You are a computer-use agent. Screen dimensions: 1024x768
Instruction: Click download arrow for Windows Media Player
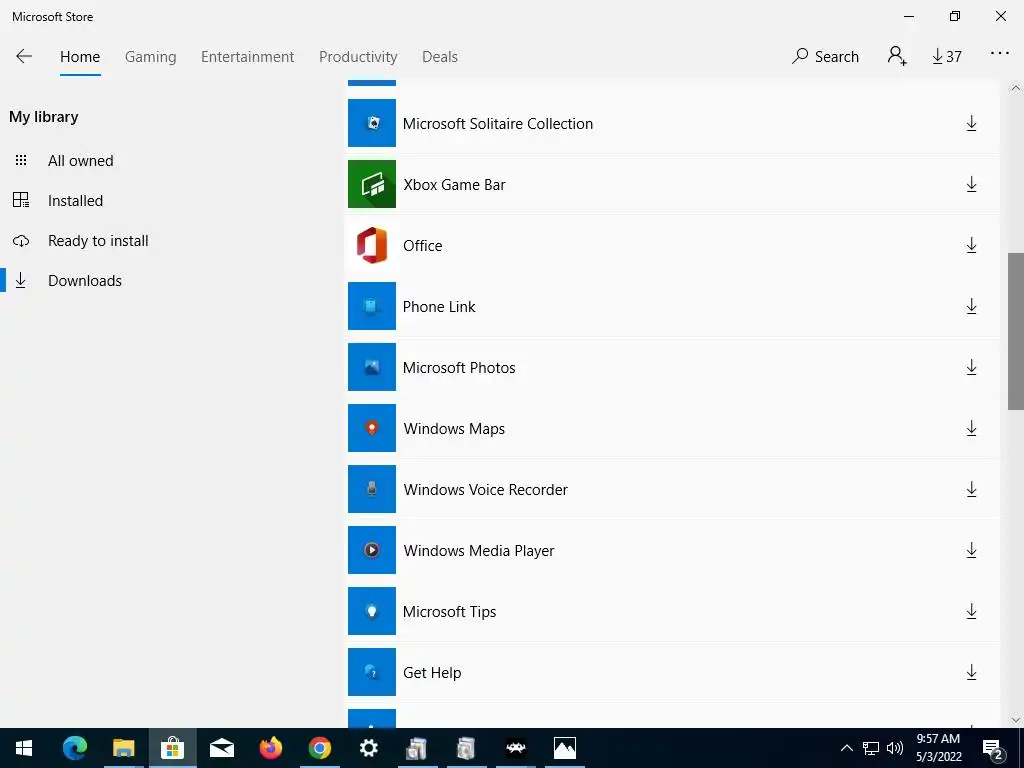click(x=971, y=551)
